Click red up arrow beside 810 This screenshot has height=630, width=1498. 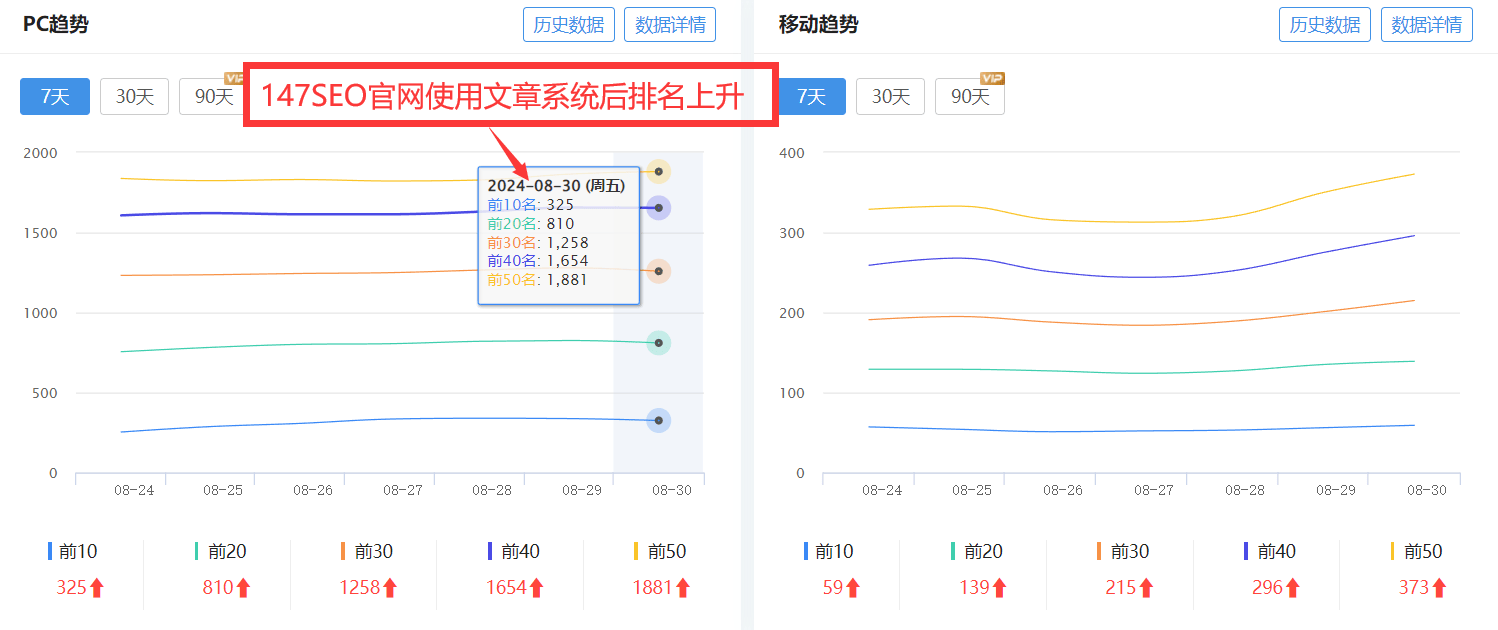(x=243, y=588)
